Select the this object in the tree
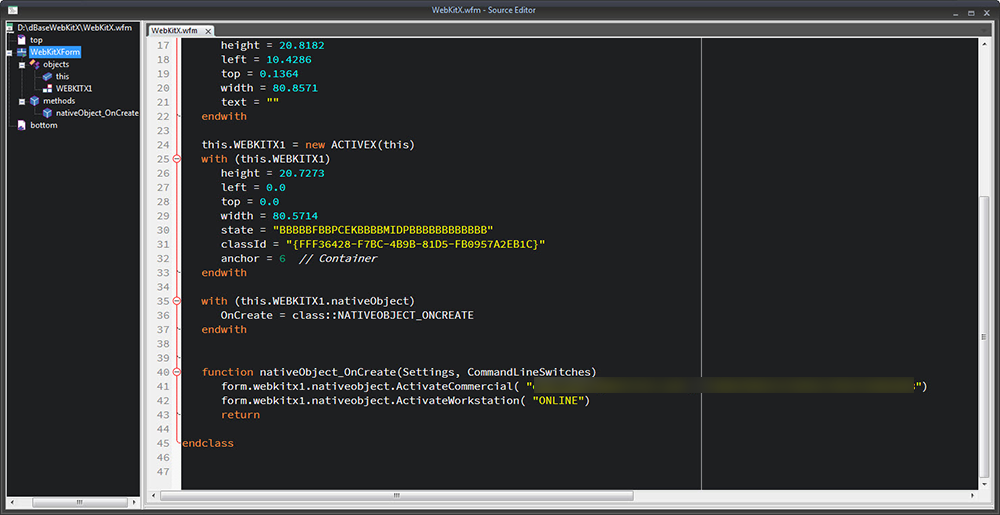 62,76
